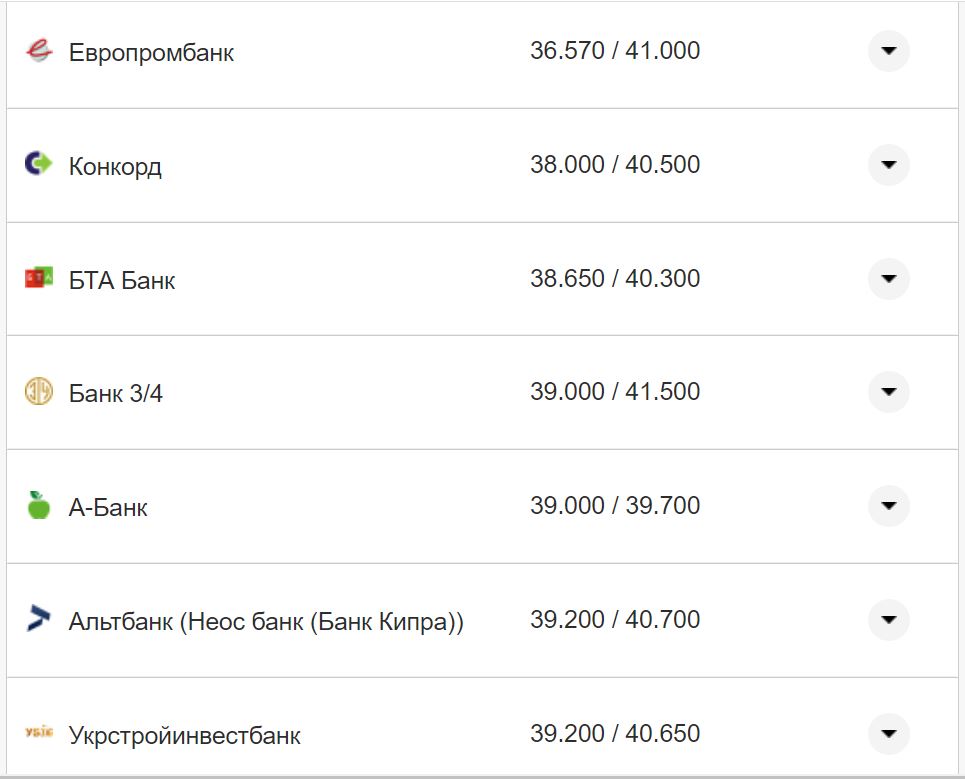Click the 38.650 / 40.300 rate value
Image resolution: width=965 pixels, height=779 pixels.
(615, 278)
